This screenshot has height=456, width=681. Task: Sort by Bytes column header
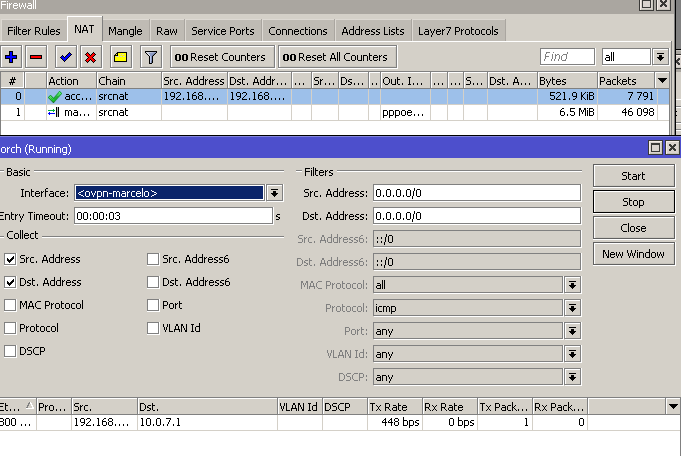tap(567, 81)
